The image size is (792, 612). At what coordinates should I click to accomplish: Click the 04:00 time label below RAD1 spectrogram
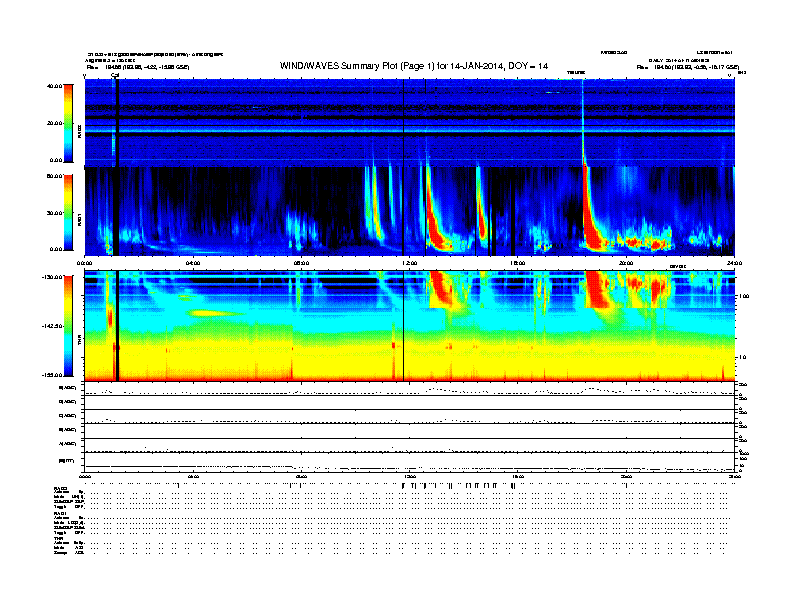(x=193, y=263)
